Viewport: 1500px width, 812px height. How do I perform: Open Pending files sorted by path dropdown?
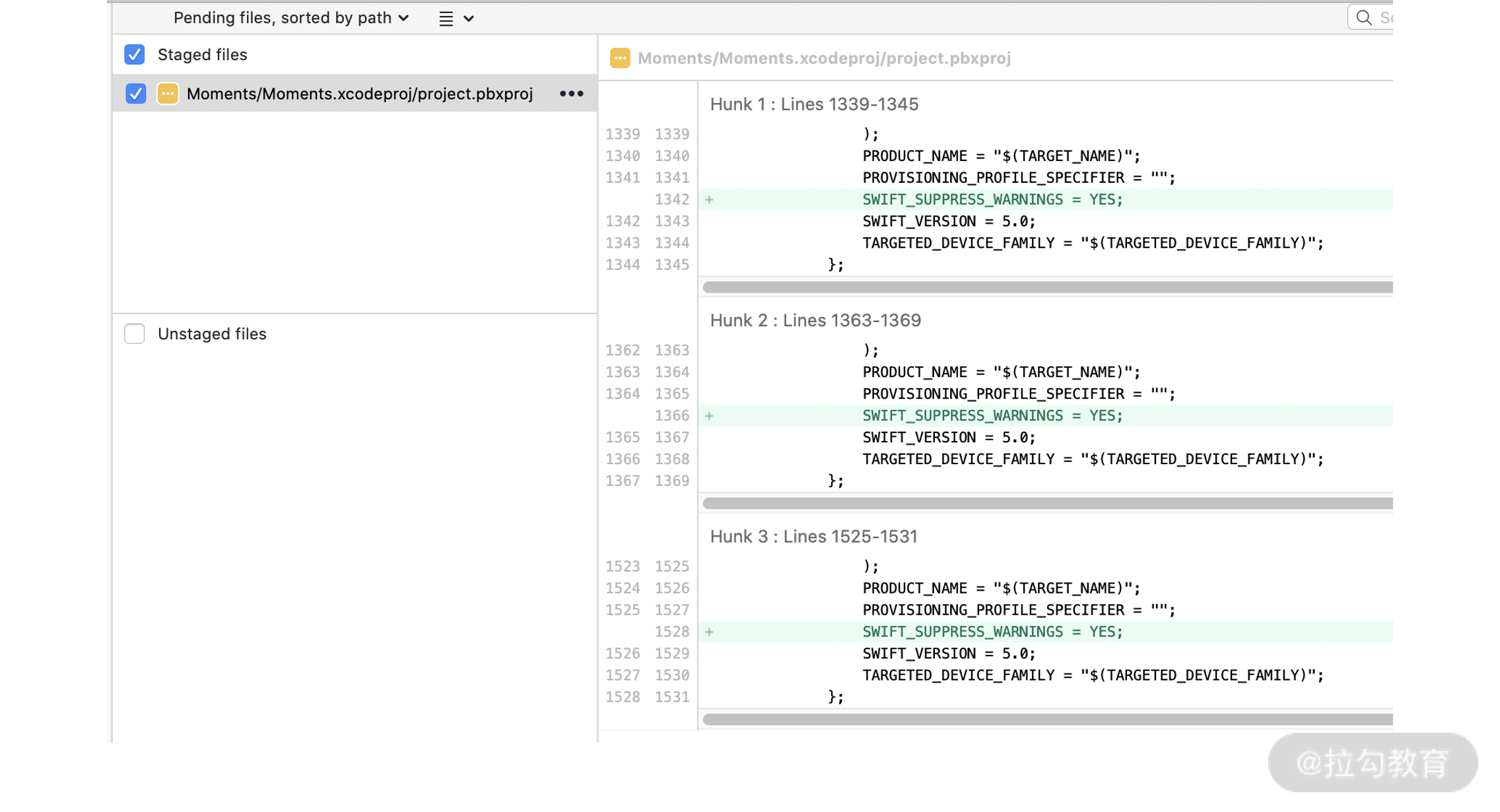[290, 18]
